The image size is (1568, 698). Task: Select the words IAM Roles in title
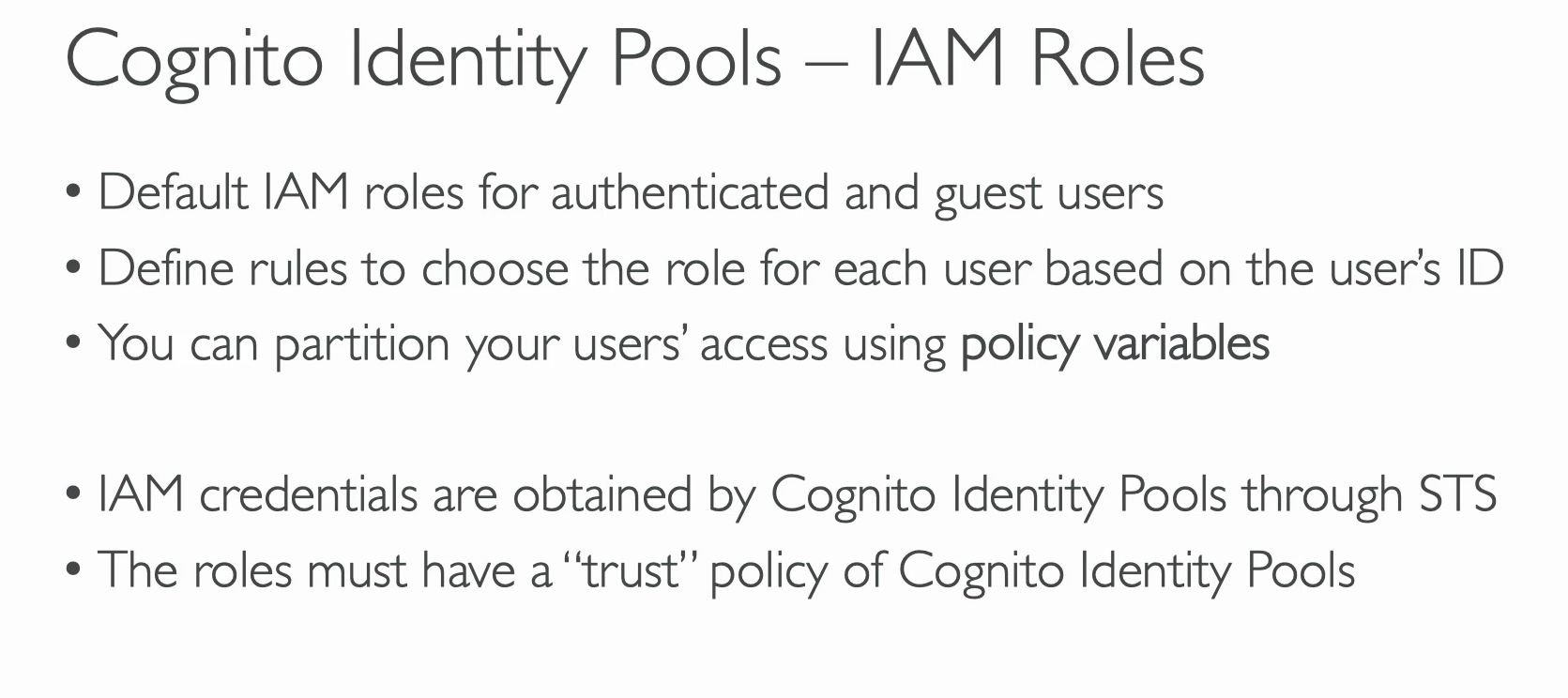pos(1037,60)
